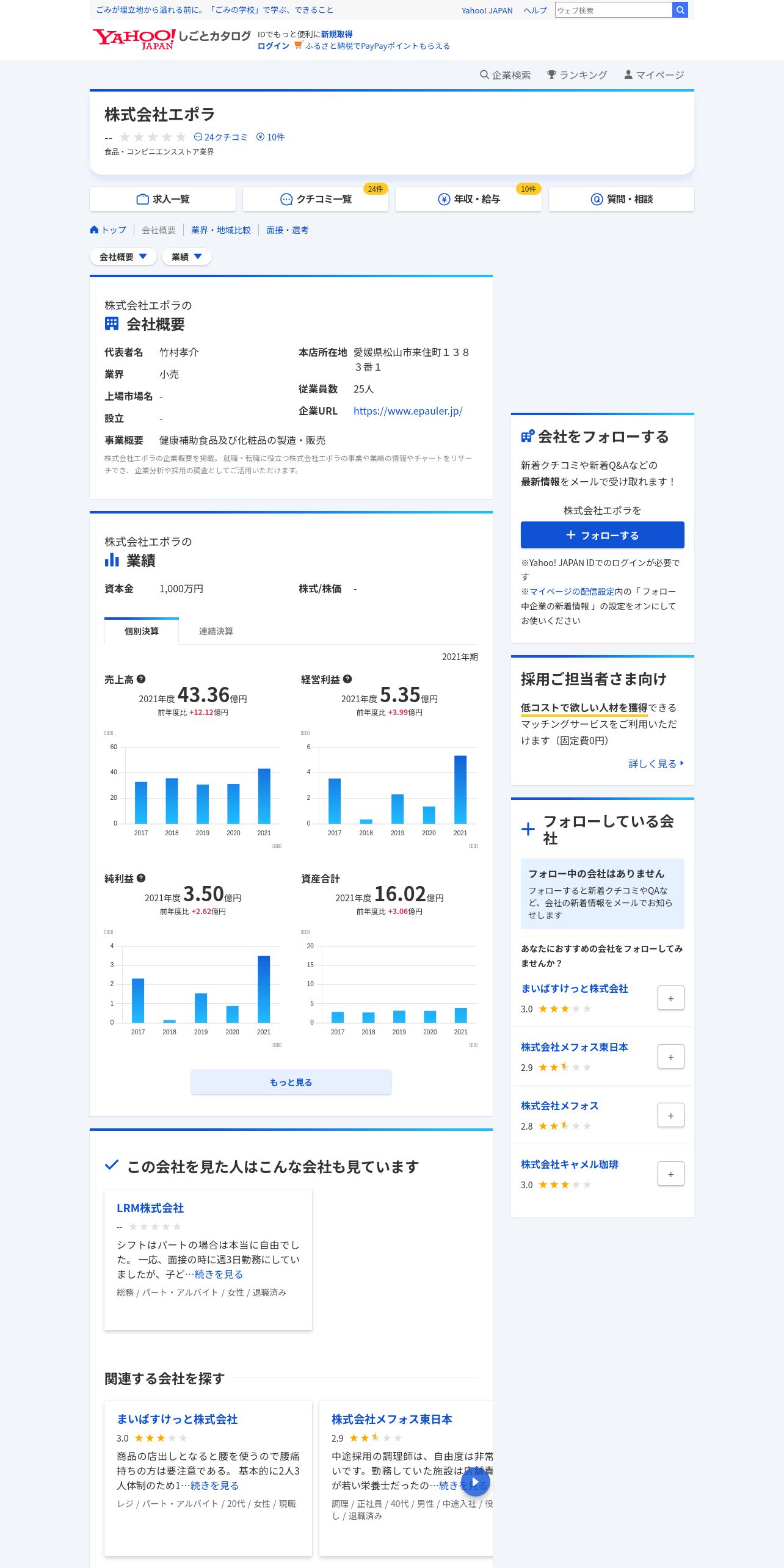Select 業界・地域比較 tab

coord(221,230)
